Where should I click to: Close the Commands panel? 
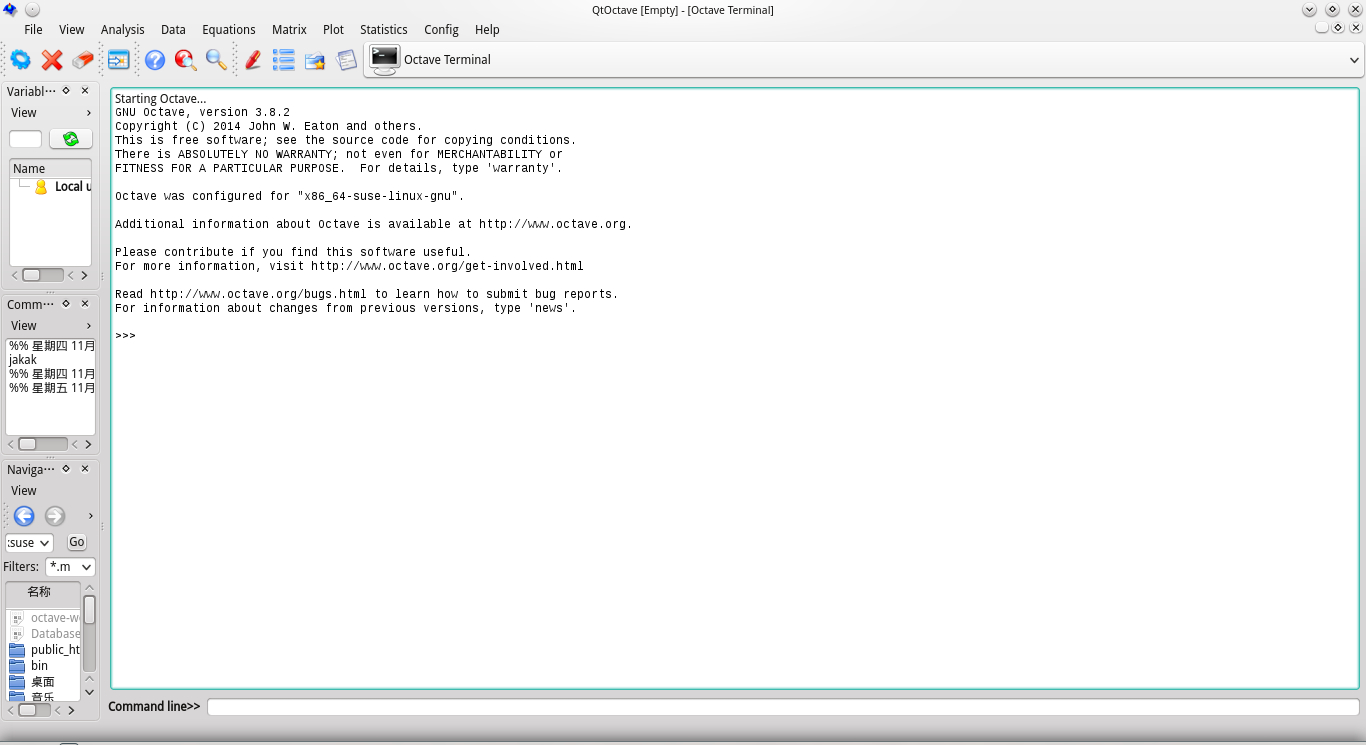click(85, 304)
